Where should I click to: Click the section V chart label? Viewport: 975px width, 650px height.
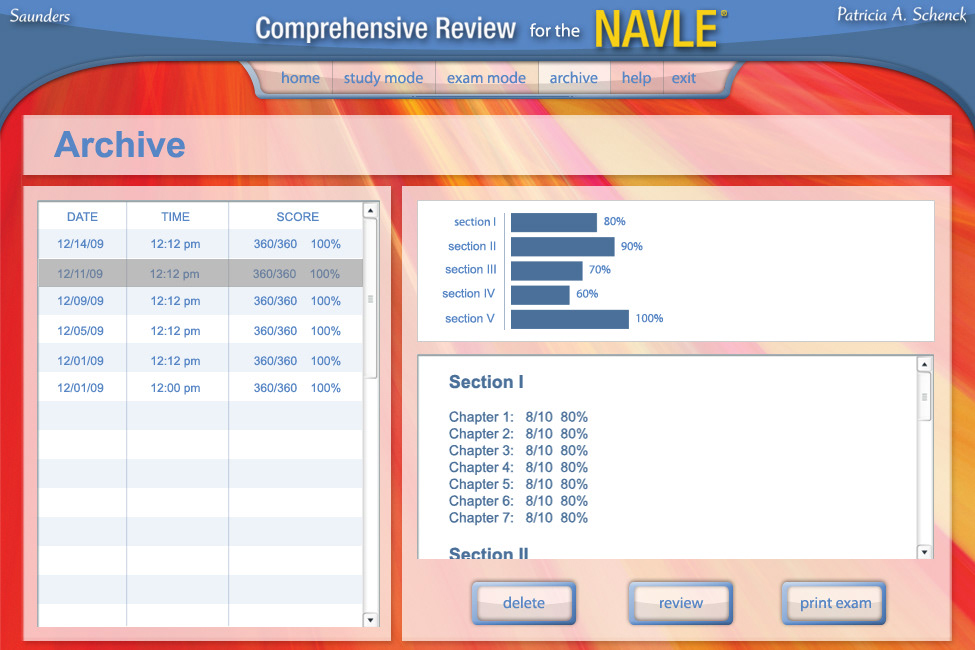pos(469,318)
